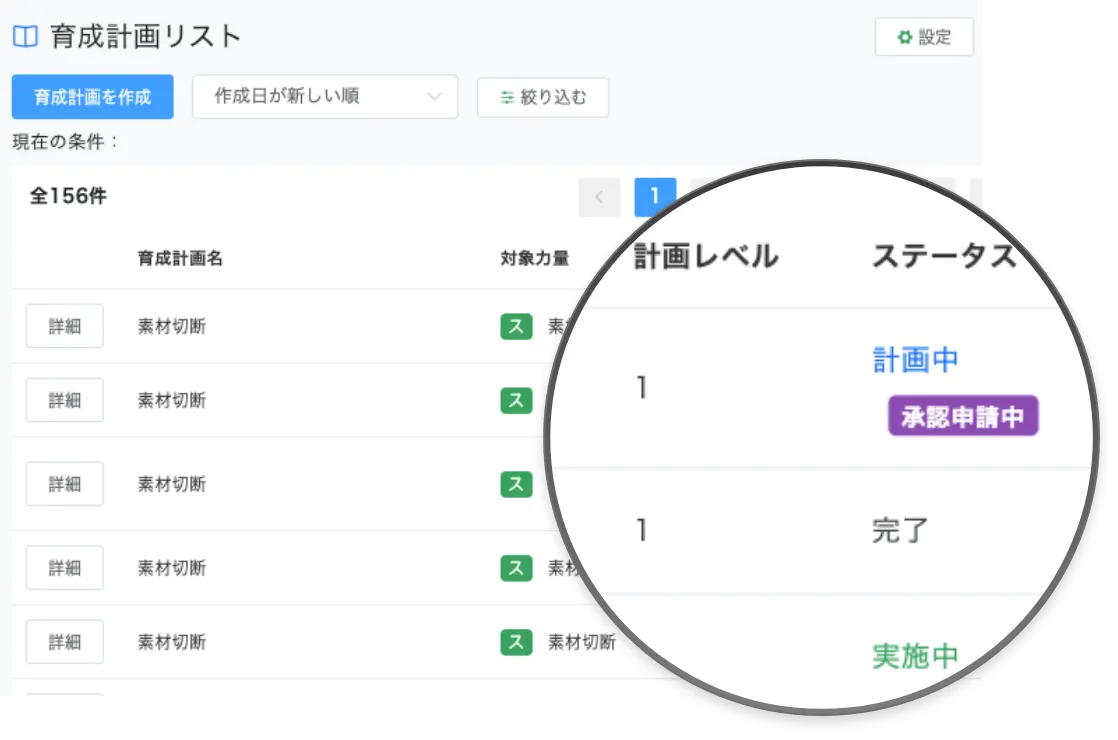
Task: Click the 育成計画名 column header
Action: coord(180,259)
